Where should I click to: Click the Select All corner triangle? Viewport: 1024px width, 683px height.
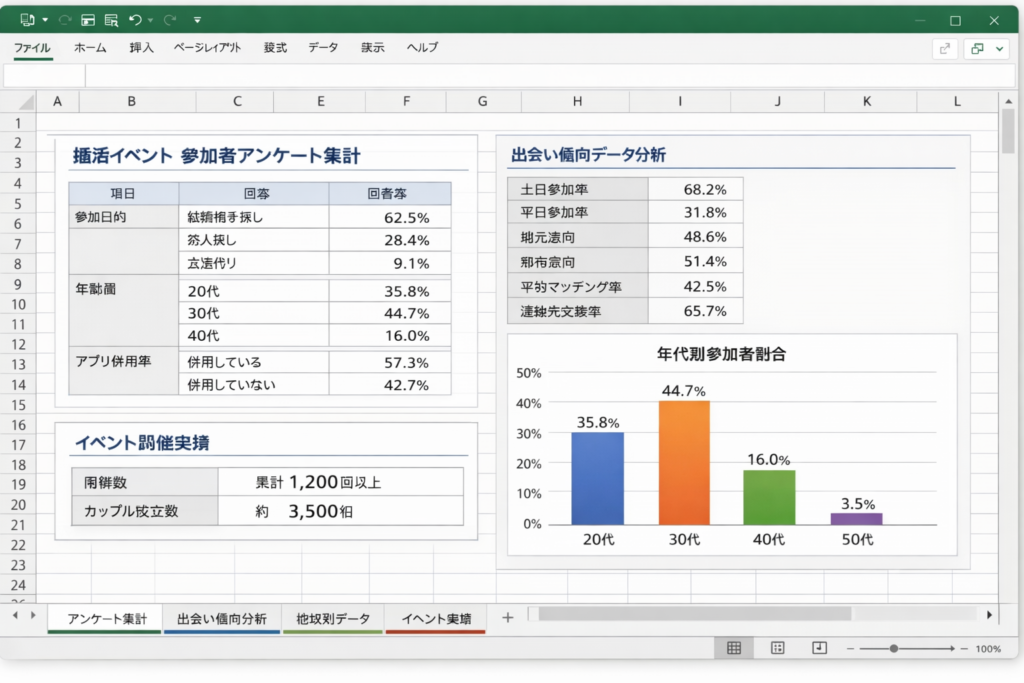[18, 101]
